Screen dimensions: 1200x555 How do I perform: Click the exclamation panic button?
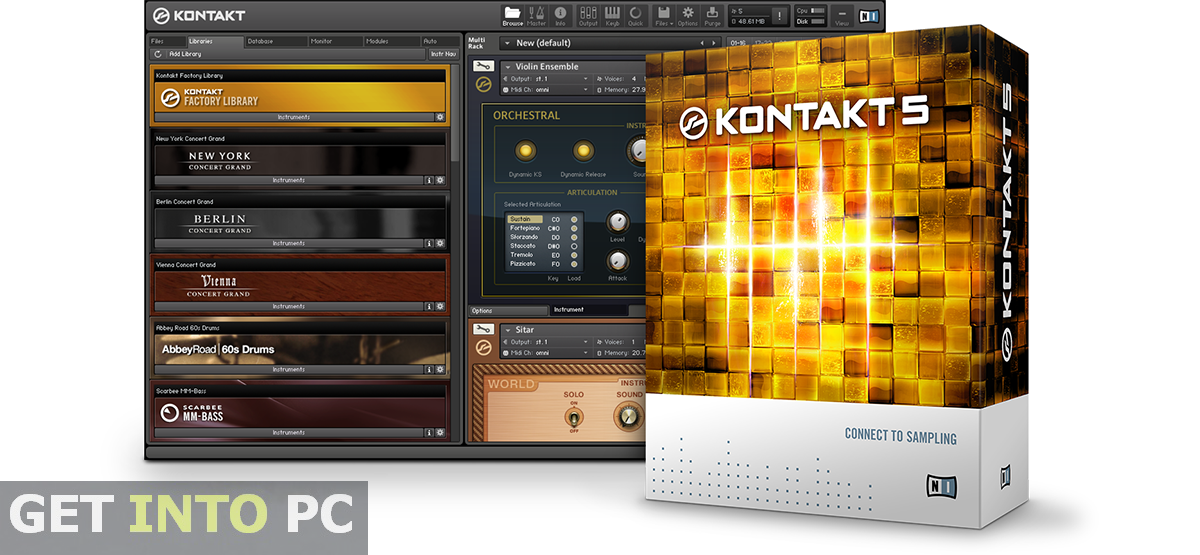pos(780,15)
